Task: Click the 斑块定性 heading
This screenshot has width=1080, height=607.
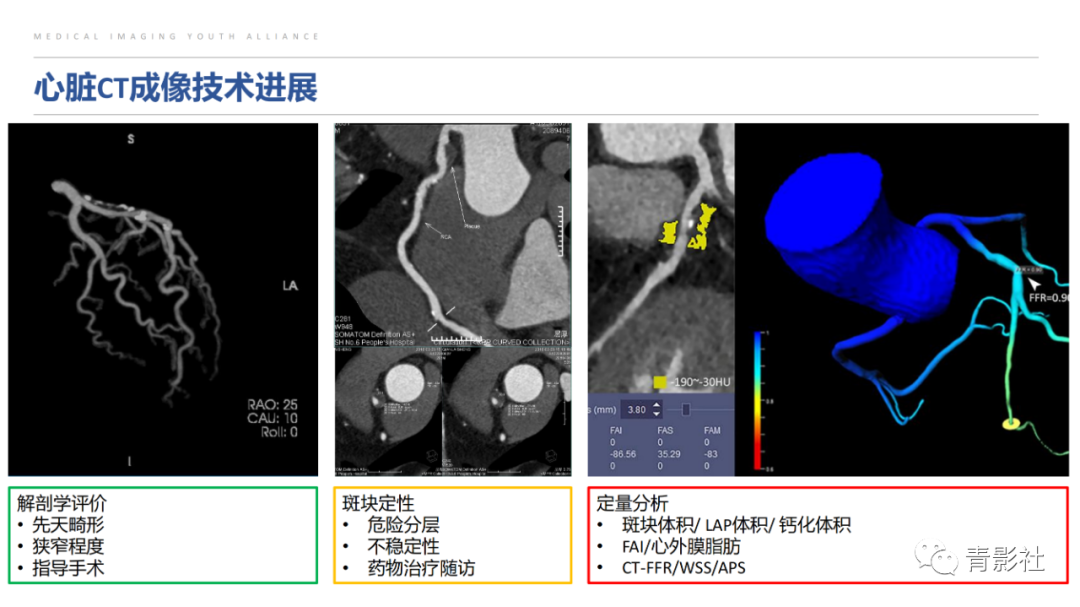Action: point(378,503)
